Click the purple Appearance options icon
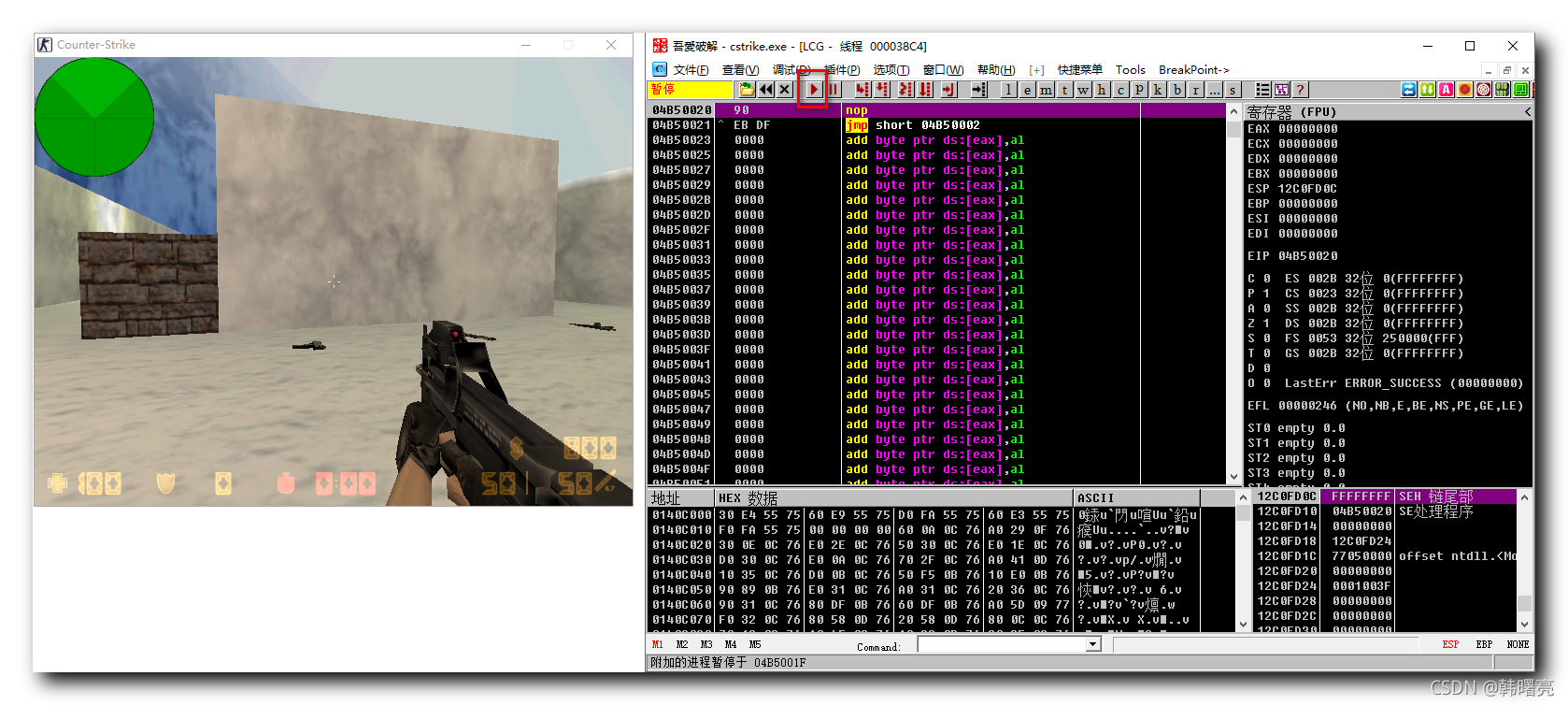The image size is (1568, 705). click(1282, 90)
